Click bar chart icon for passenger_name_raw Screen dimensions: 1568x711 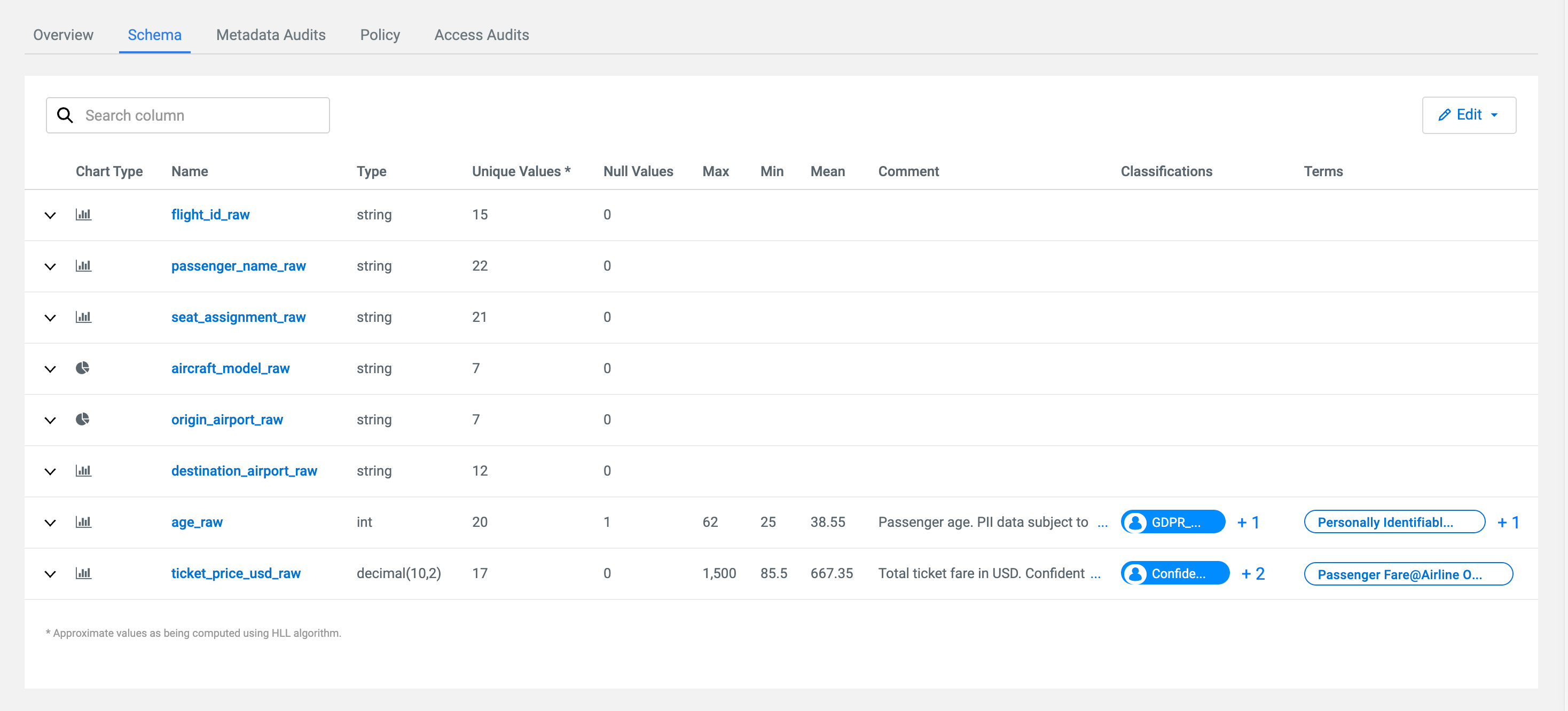click(x=83, y=266)
